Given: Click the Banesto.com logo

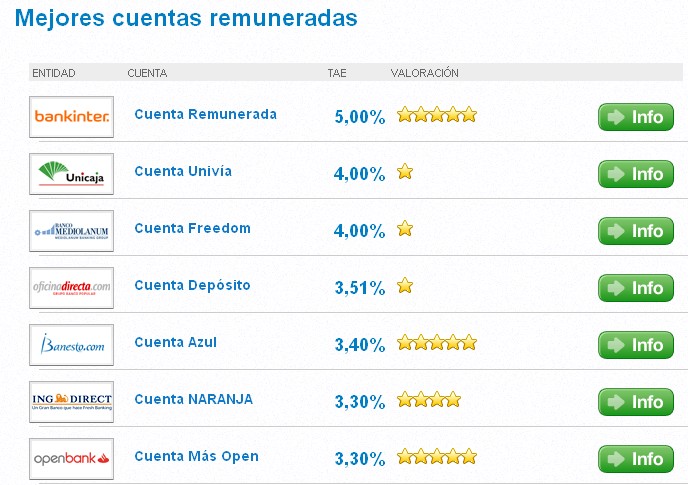Looking at the screenshot, I should (x=72, y=344).
